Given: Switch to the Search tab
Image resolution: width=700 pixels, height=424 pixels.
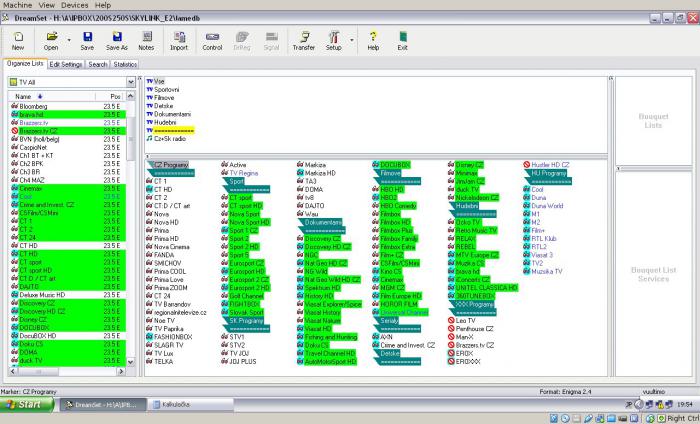Looking at the screenshot, I should click(x=98, y=64).
